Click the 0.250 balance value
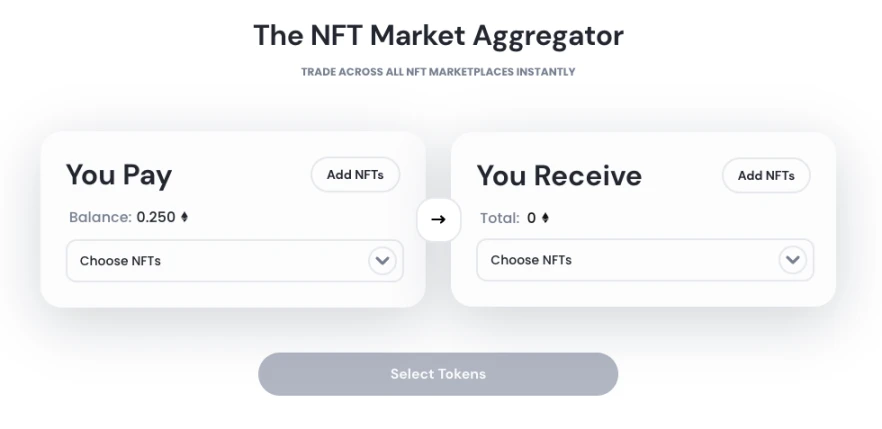Viewport: 882px width, 429px height. coord(156,217)
